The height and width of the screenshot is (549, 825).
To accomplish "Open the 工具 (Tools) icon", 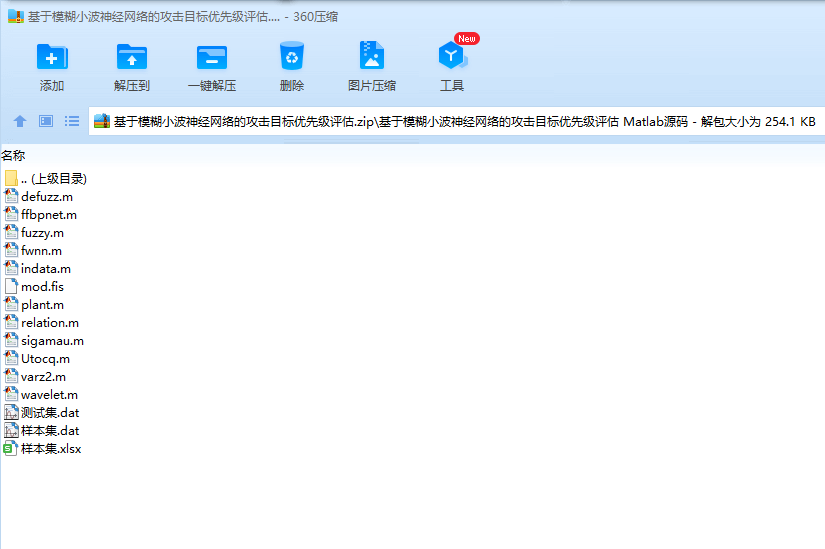I will (x=452, y=55).
